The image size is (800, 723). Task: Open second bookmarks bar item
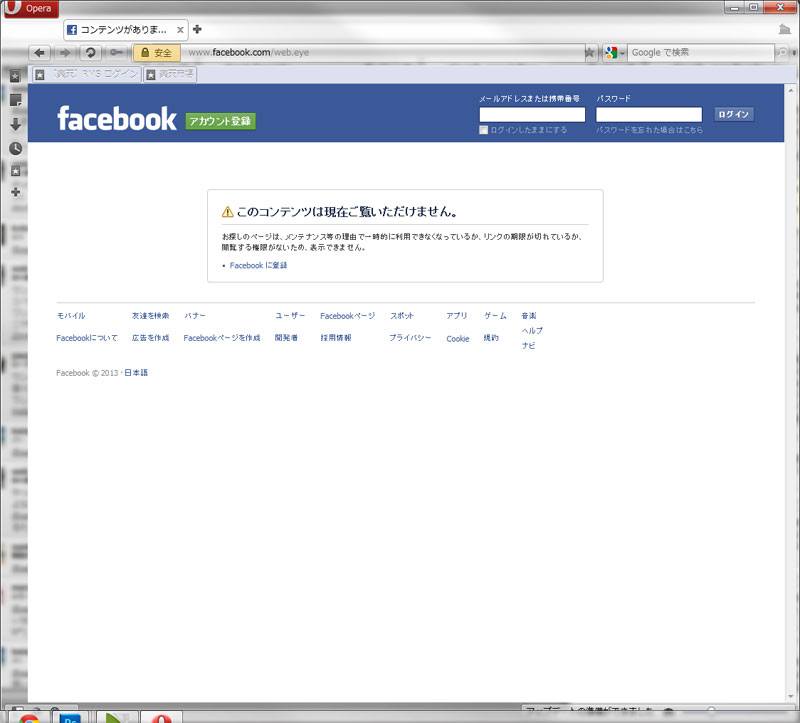(170, 74)
